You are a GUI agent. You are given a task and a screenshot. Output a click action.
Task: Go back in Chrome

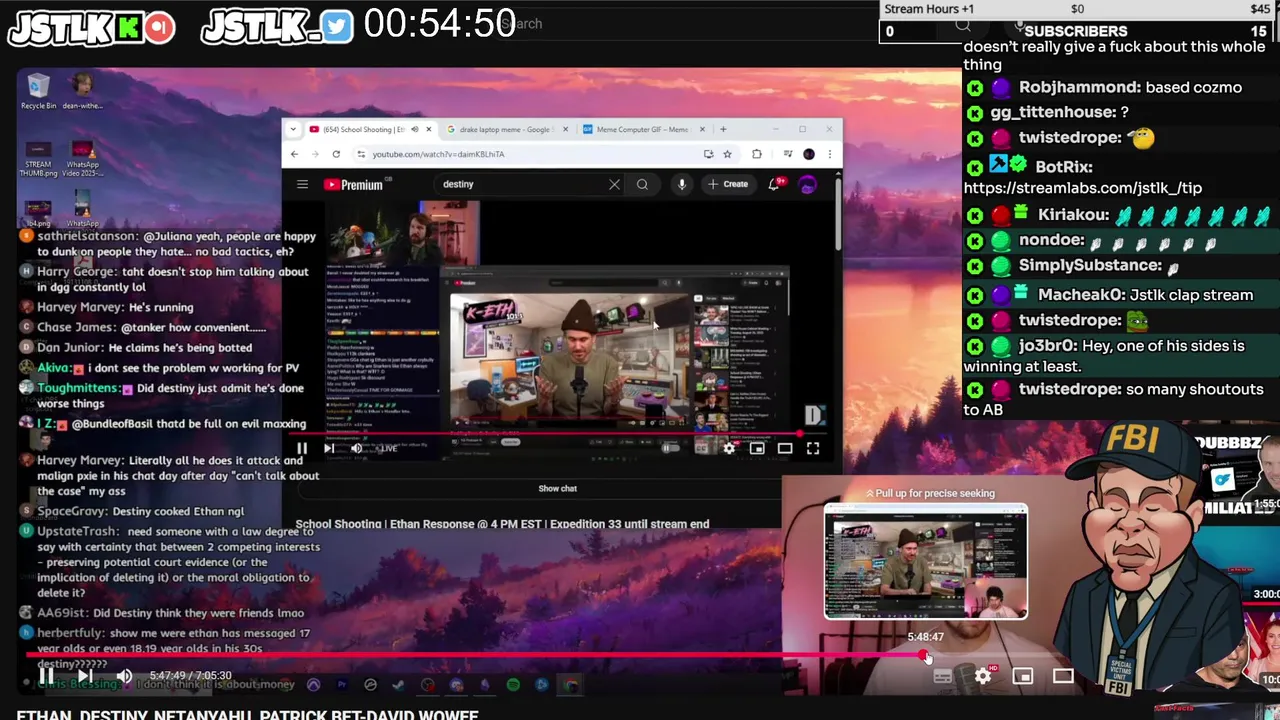(294, 154)
